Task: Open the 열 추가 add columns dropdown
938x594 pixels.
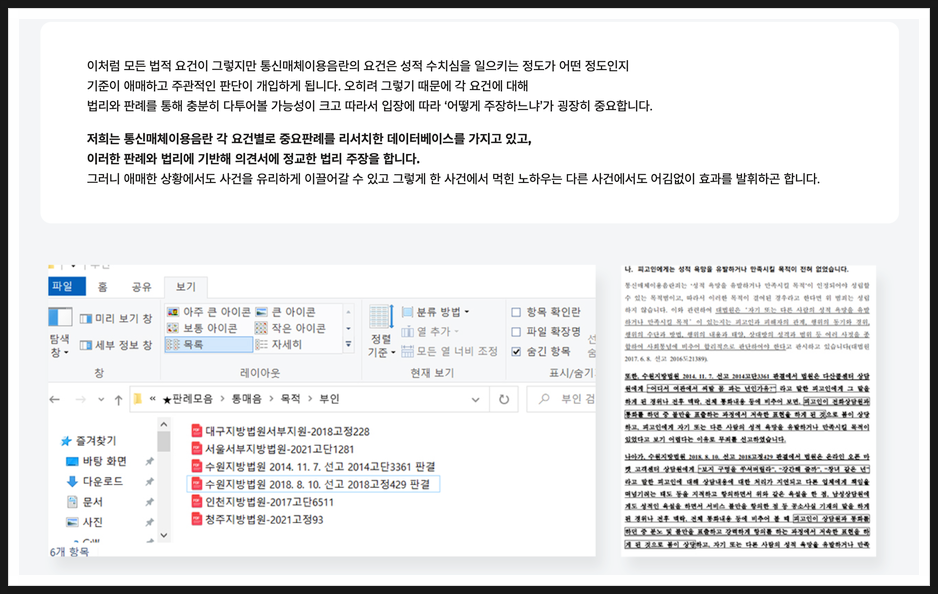Action: point(430,331)
